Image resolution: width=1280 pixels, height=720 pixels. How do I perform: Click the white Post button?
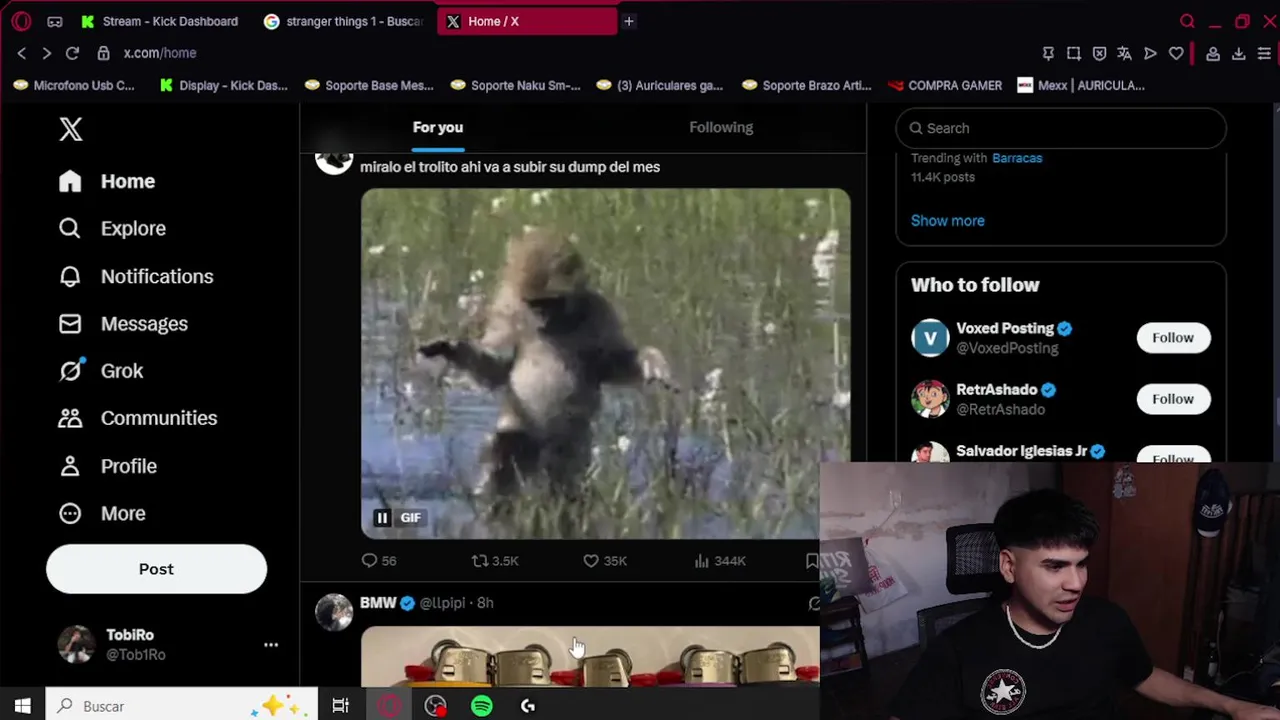click(156, 569)
